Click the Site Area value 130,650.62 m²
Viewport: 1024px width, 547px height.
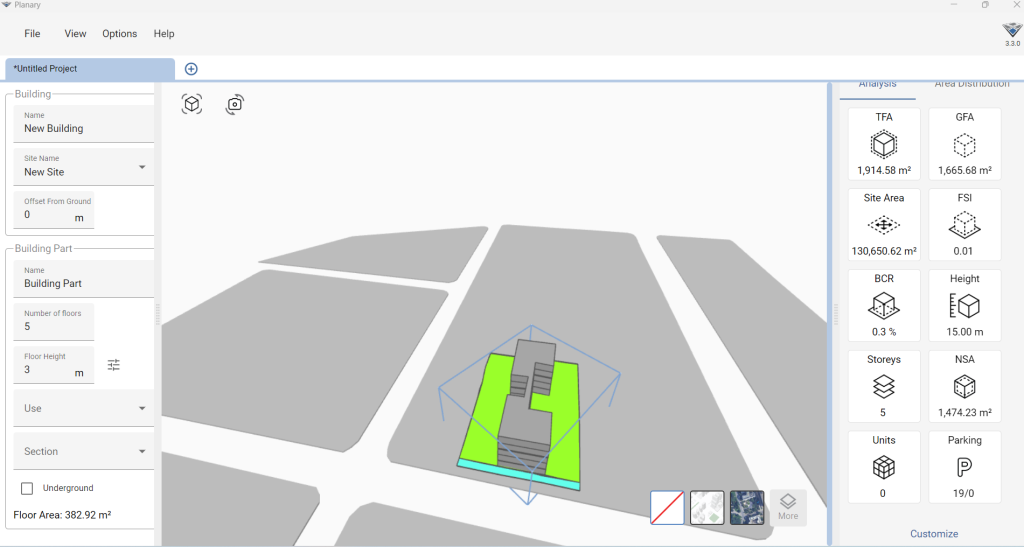[x=884, y=251]
